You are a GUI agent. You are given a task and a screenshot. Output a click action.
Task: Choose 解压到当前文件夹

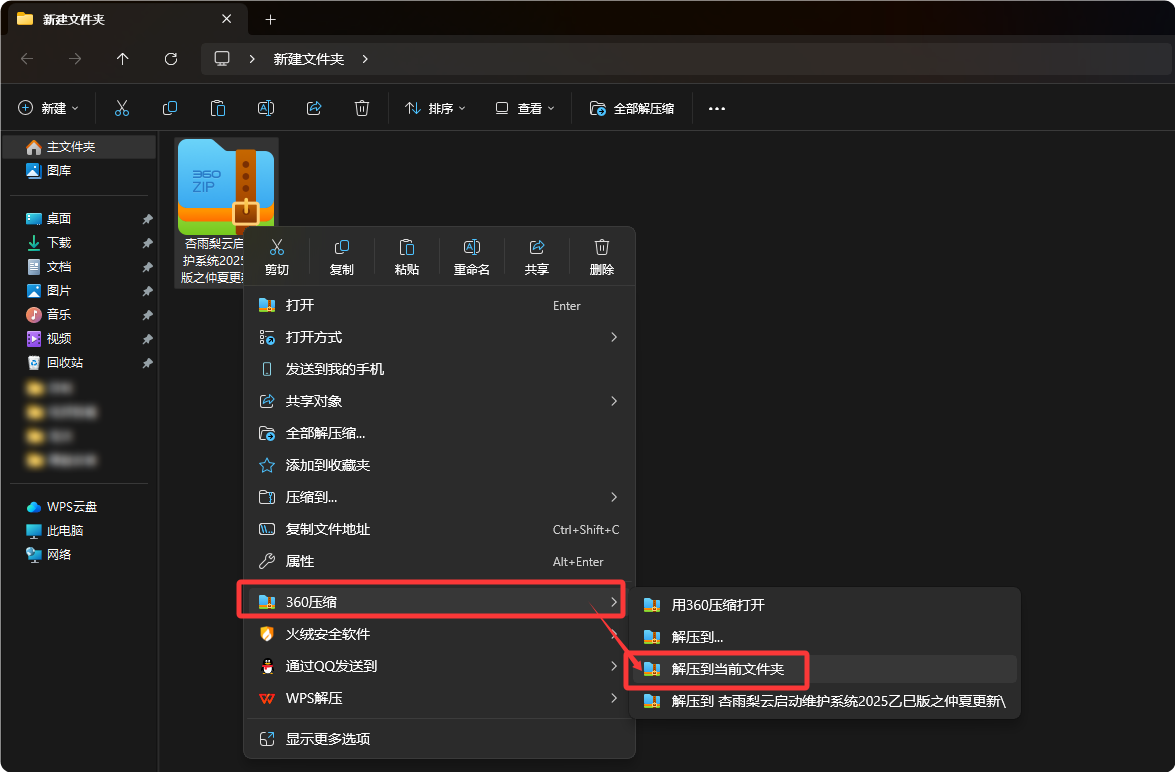(824, 669)
